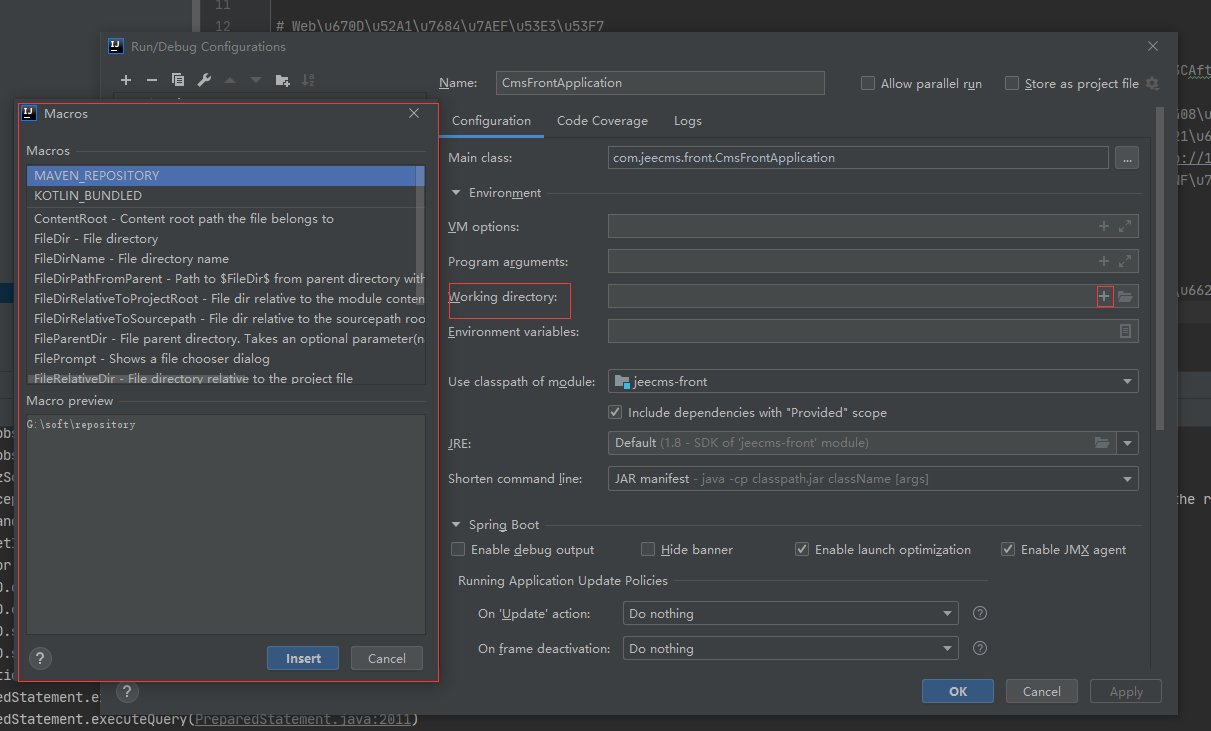
Task: Open Edit Templates wrench icon
Action: (x=204, y=80)
